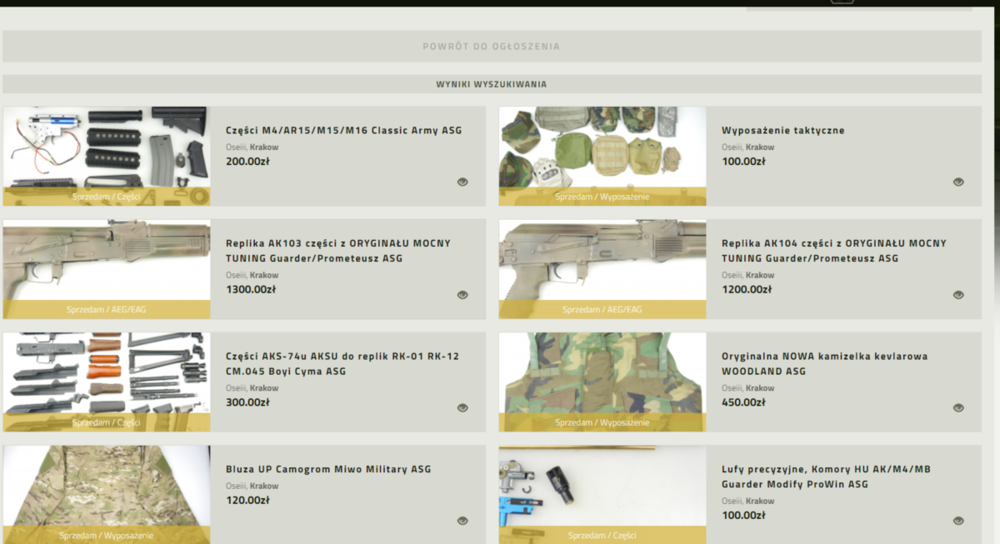
Task: Click Sprzedam / Wyposażenie tag on Bluza listing
Action: [107, 535]
